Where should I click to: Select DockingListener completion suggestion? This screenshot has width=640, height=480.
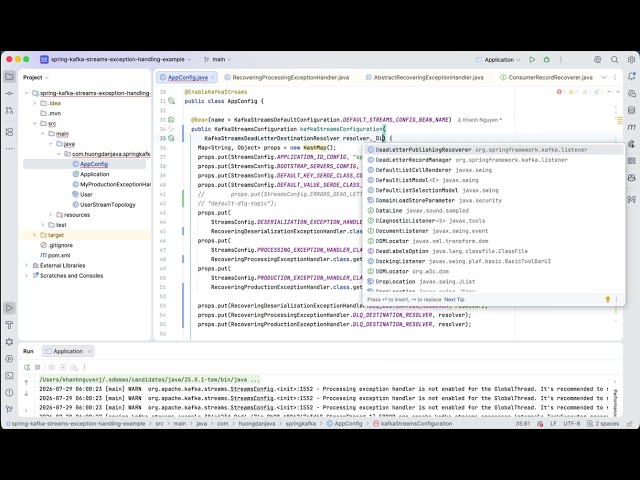[493, 261]
